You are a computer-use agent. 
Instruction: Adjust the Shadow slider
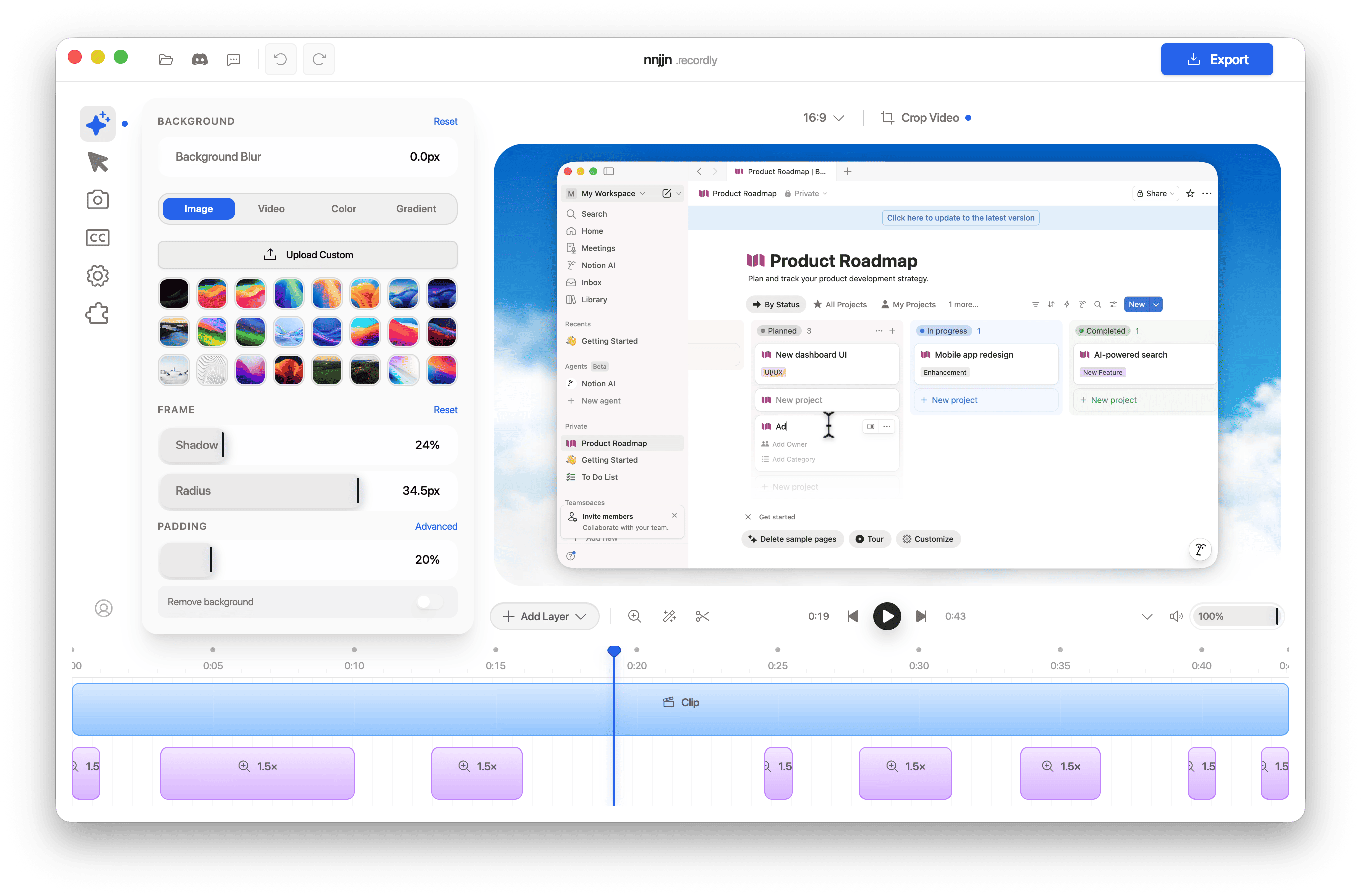click(x=308, y=445)
